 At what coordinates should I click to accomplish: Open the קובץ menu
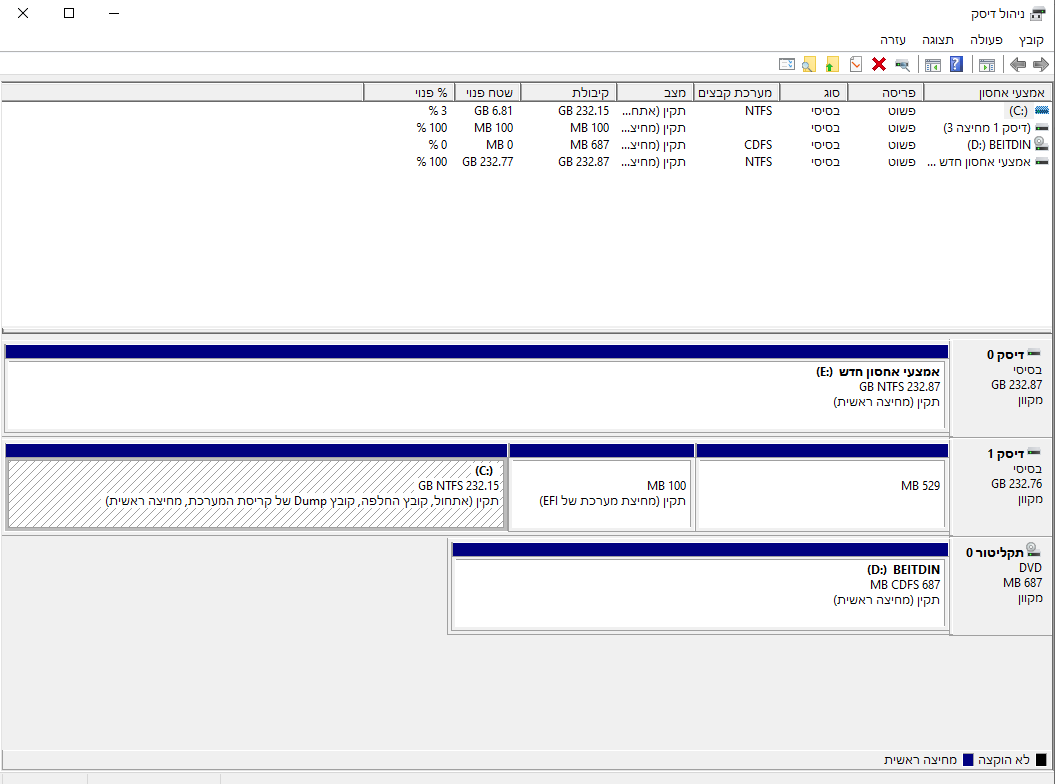coord(1031,40)
